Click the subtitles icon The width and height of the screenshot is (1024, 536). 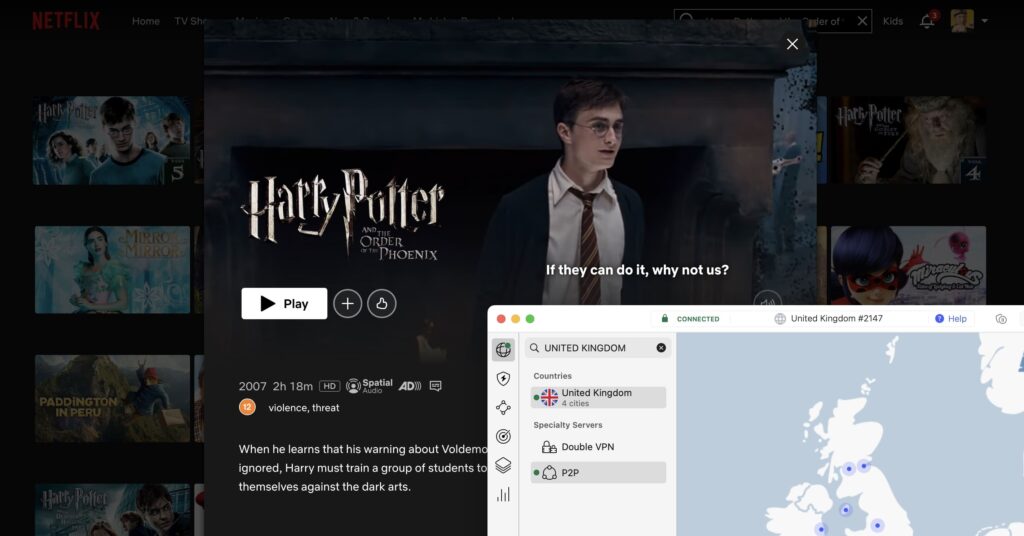436,386
